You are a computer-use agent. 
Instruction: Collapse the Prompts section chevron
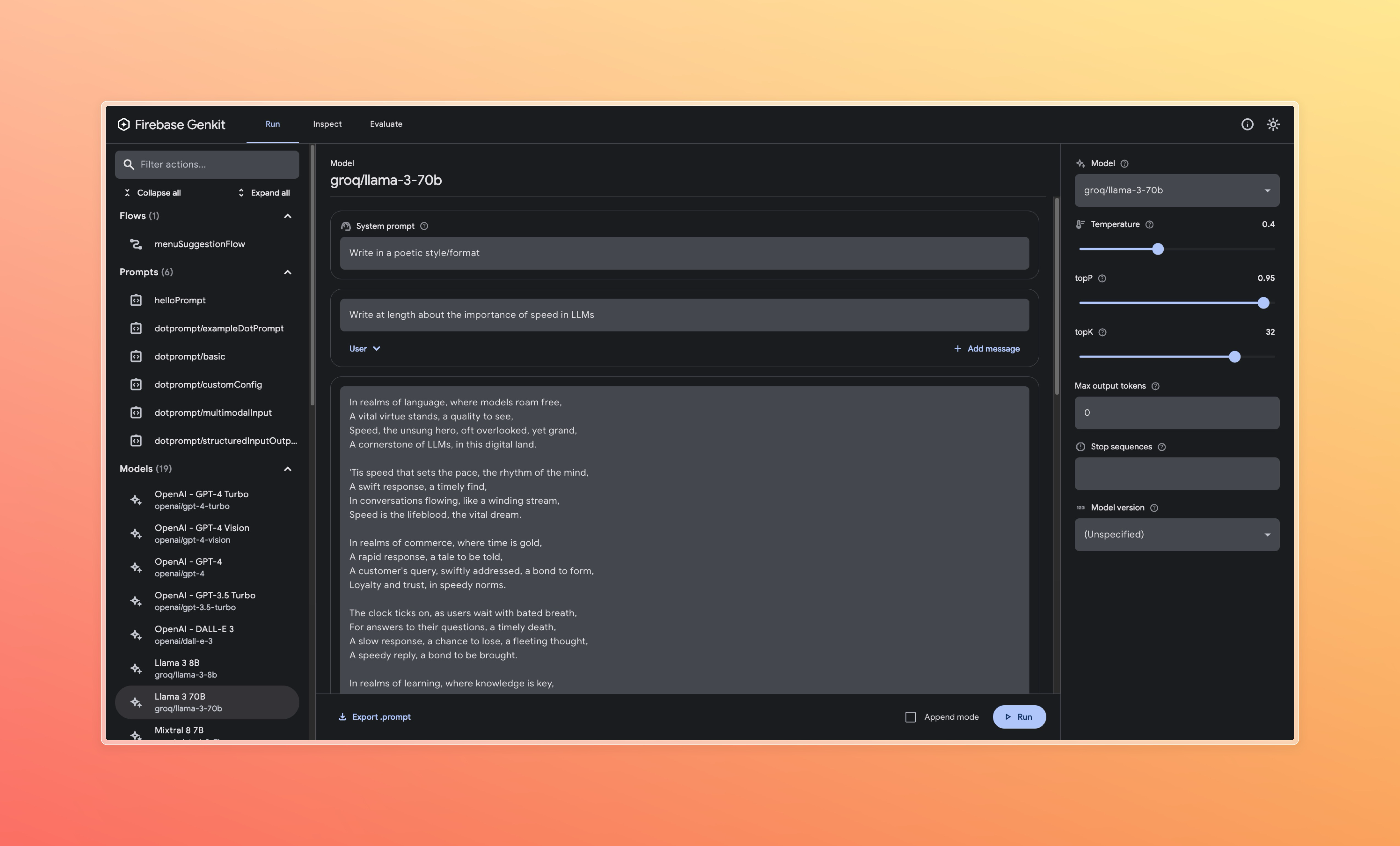[288, 272]
